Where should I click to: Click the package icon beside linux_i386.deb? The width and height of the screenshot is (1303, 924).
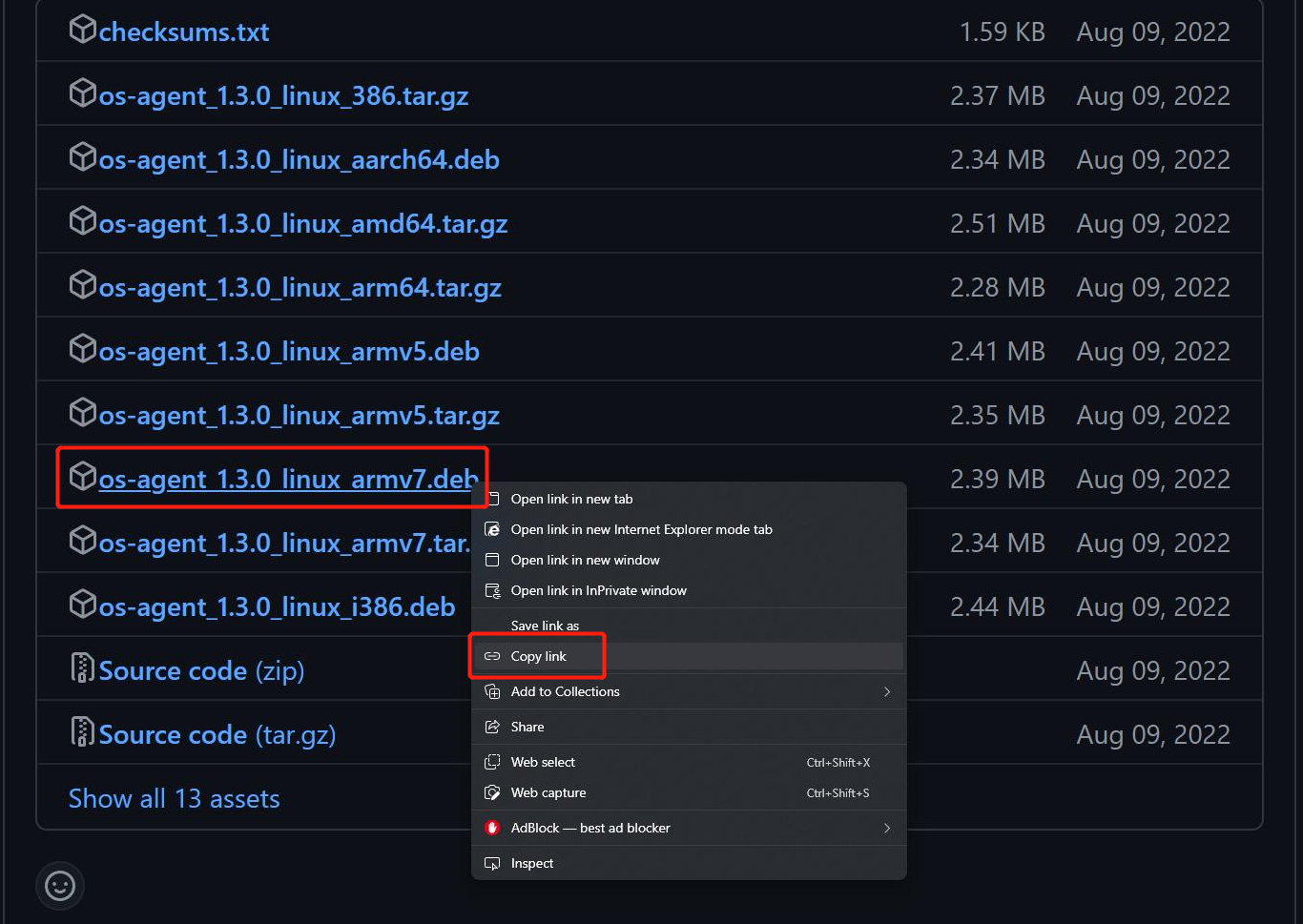(x=83, y=605)
